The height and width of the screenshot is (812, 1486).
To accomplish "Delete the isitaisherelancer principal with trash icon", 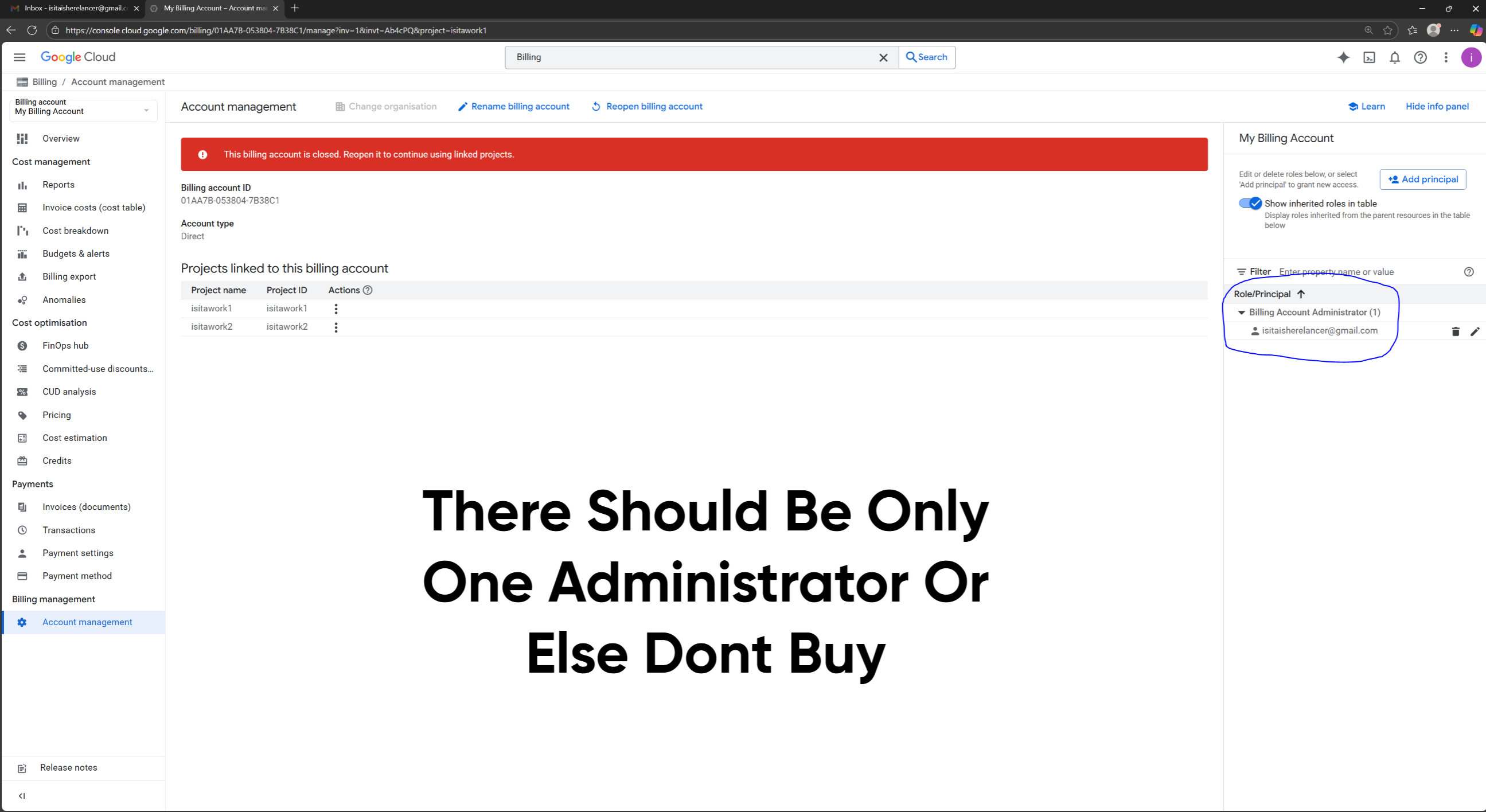I will (x=1456, y=331).
